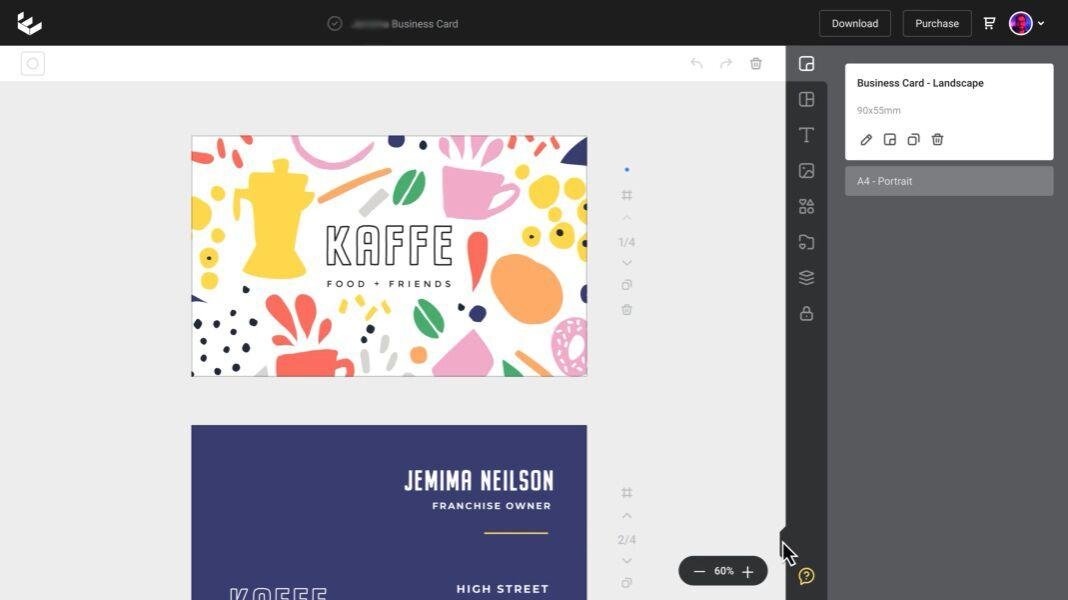1068x600 pixels.
Task: Click the 60% zoom level value
Action: click(723, 571)
